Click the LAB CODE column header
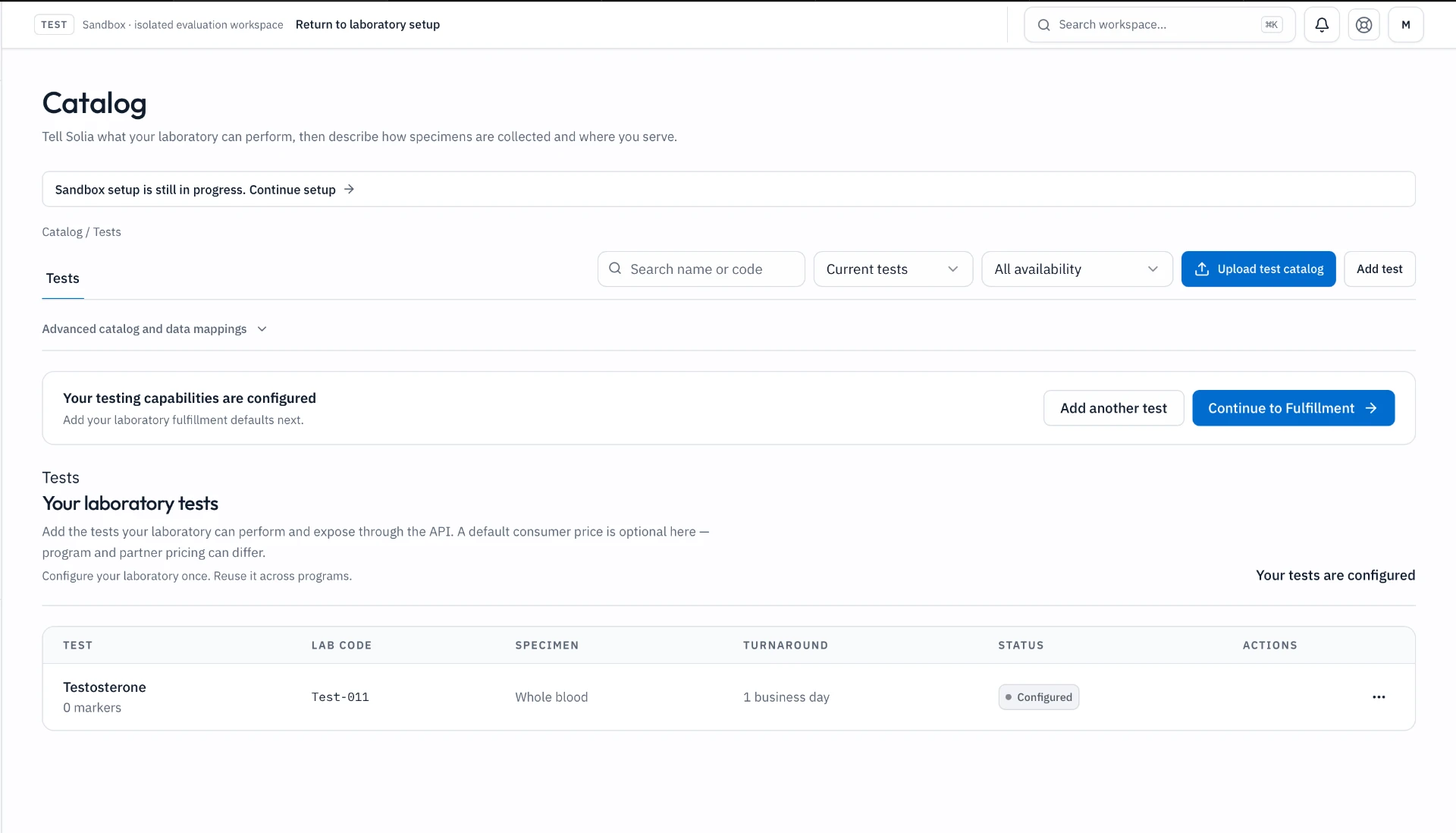 pos(341,646)
